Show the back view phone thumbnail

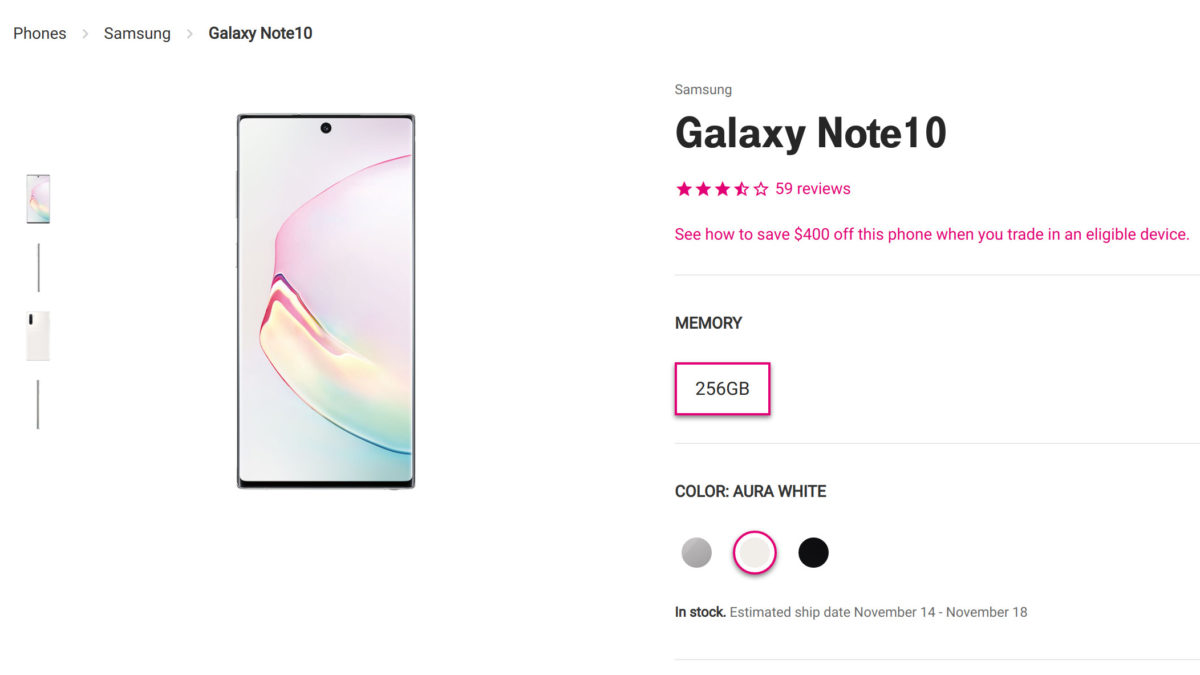38,336
